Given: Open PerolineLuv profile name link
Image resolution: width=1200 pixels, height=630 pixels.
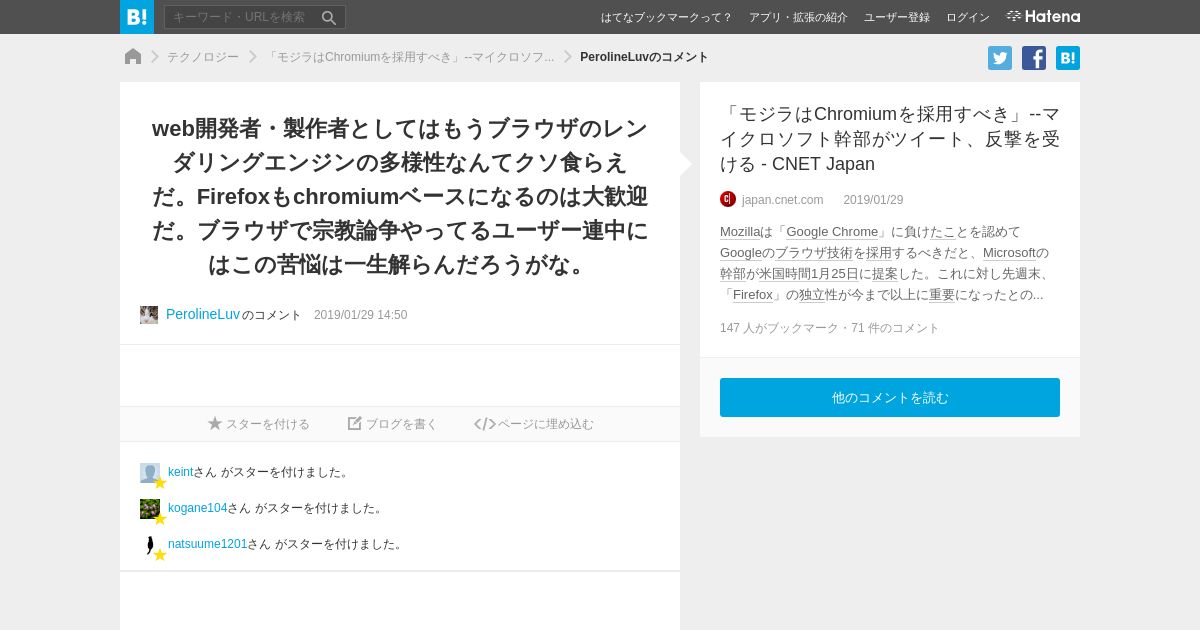Looking at the screenshot, I should pos(203,314).
